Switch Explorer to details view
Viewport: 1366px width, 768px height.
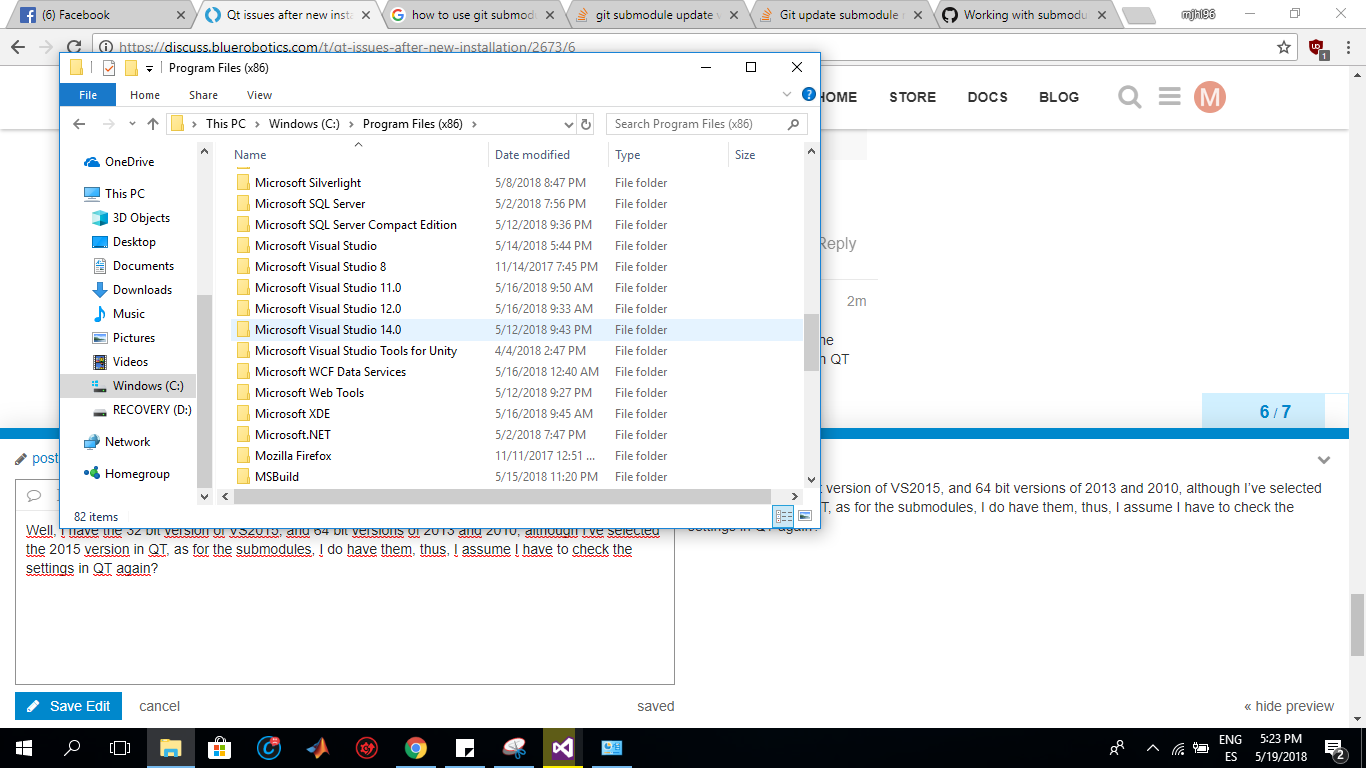click(x=784, y=516)
